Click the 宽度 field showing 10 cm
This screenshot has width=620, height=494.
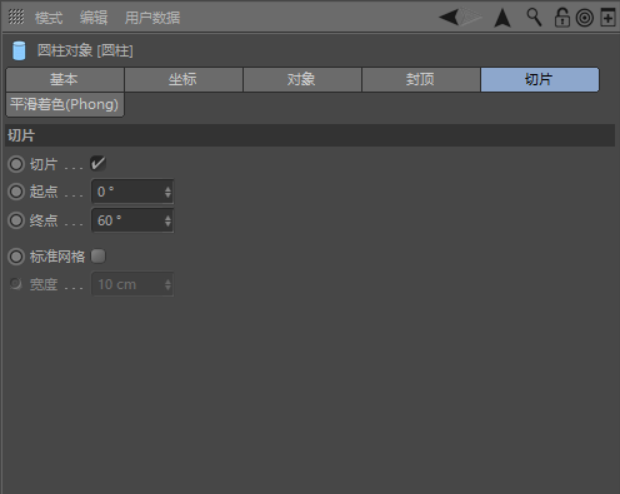tap(132, 284)
